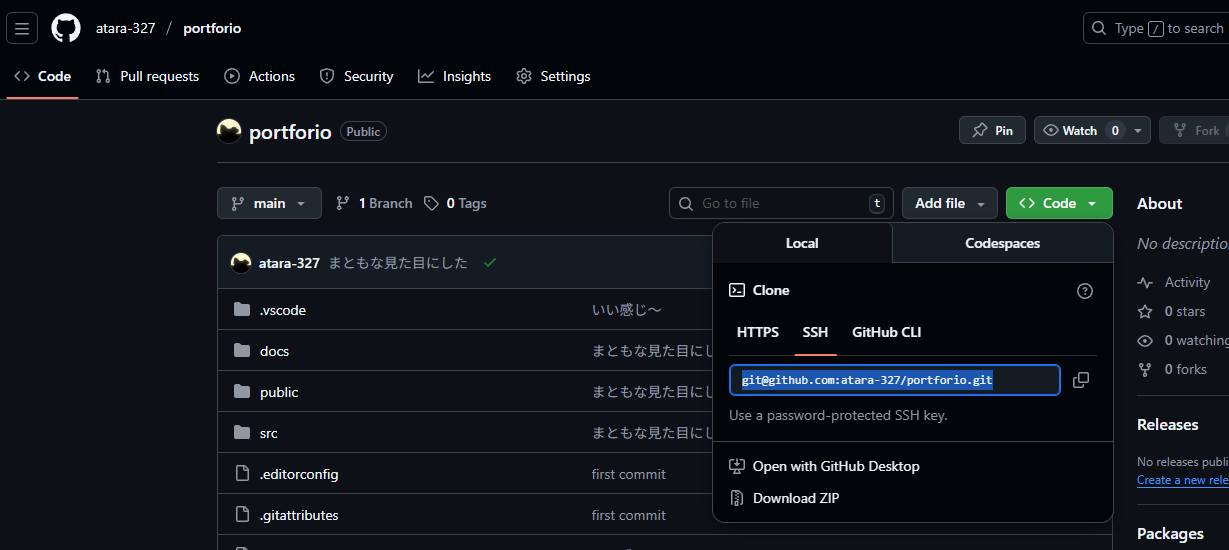Switch to the Code tab

click(43, 76)
